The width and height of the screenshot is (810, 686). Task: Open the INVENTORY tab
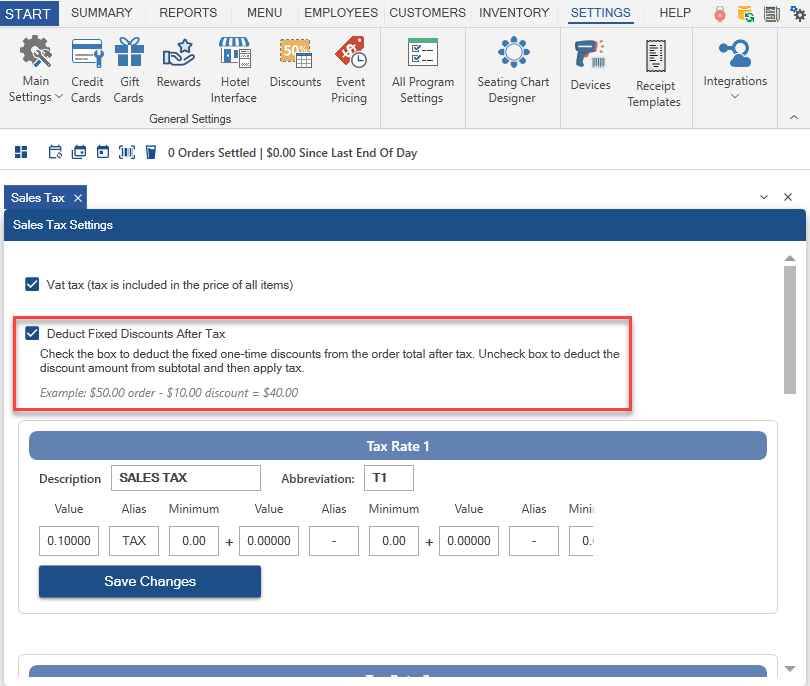tap(514, 13)
